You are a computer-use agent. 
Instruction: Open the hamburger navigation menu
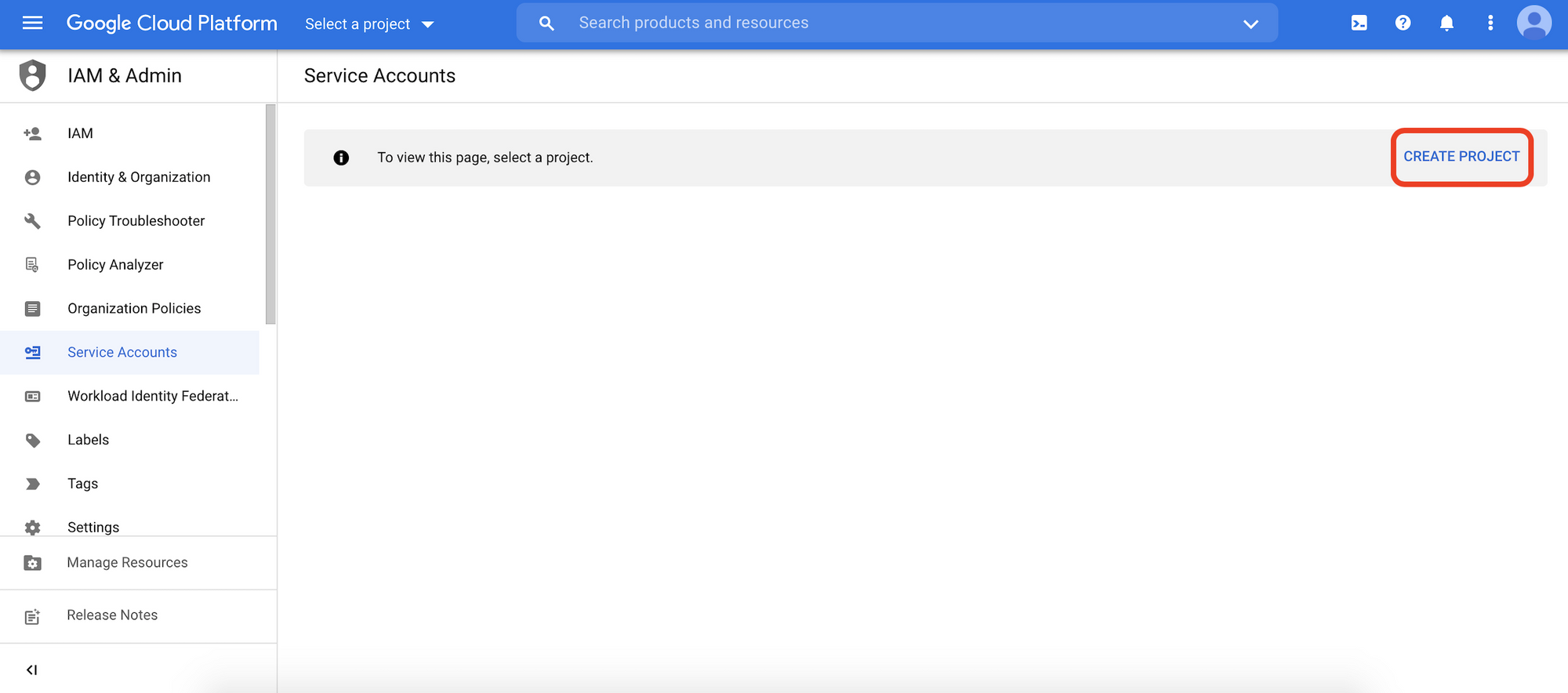[x=32, y=23]
